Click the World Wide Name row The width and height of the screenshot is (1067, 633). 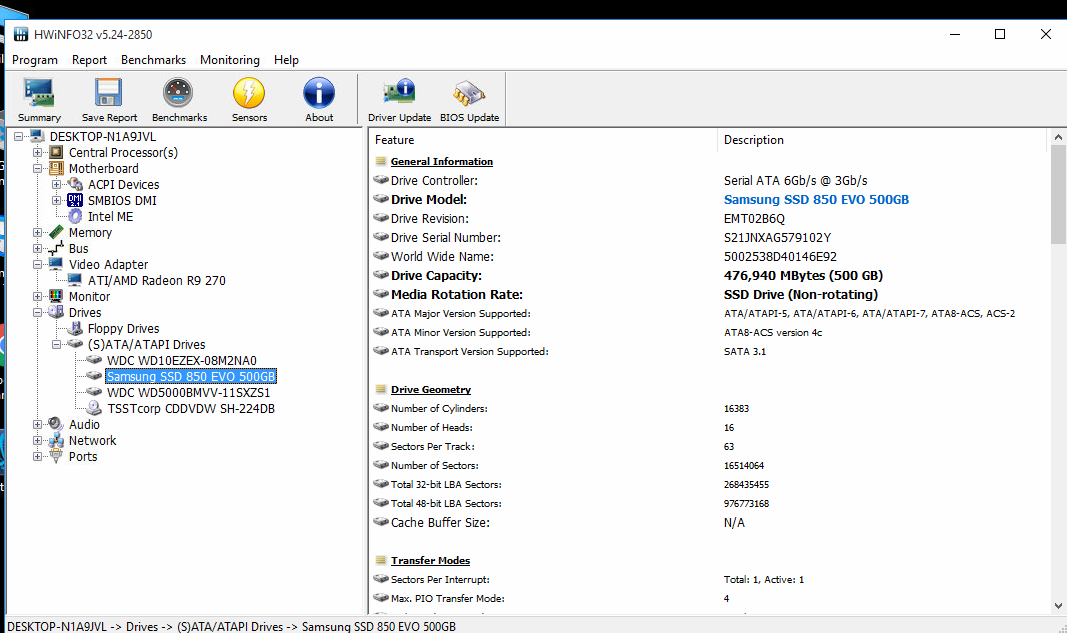(708, 257)
